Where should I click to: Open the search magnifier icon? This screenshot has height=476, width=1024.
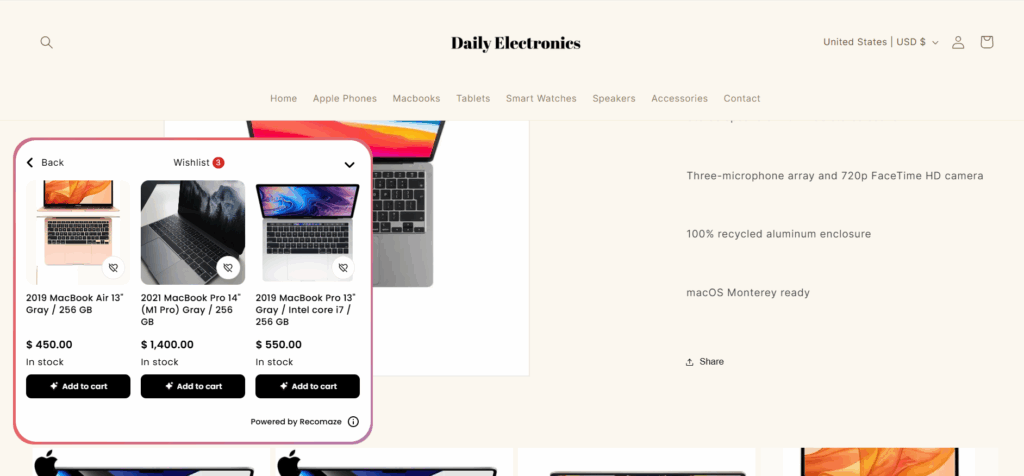(x=46, y=42)
